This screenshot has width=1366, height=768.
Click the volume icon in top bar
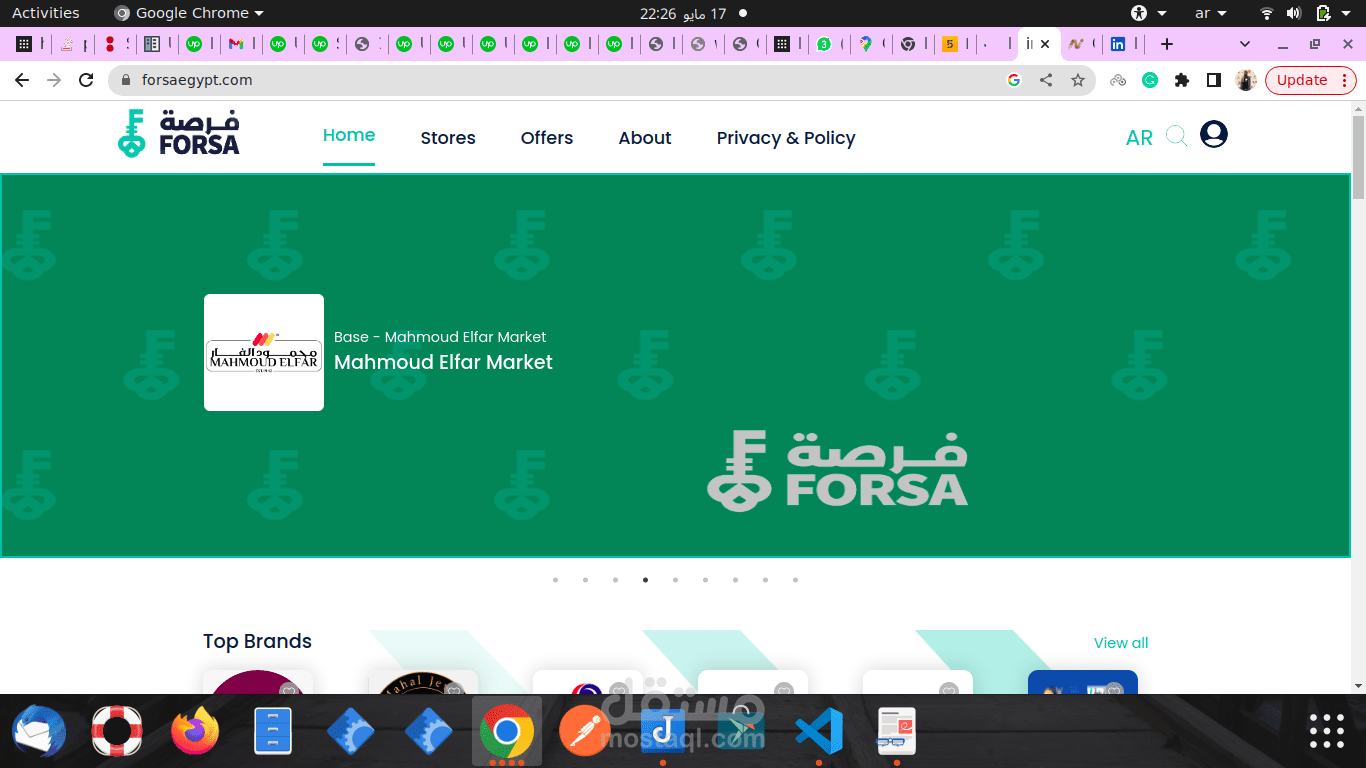1294,13
